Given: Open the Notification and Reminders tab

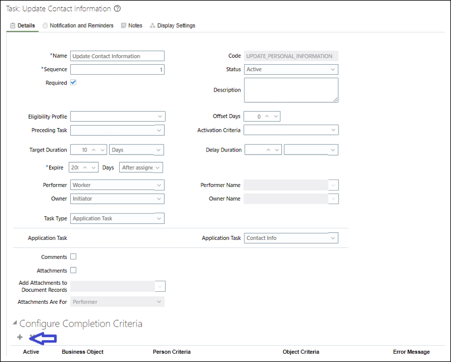Looking at the screenshot, I should [x=78, y=26].
